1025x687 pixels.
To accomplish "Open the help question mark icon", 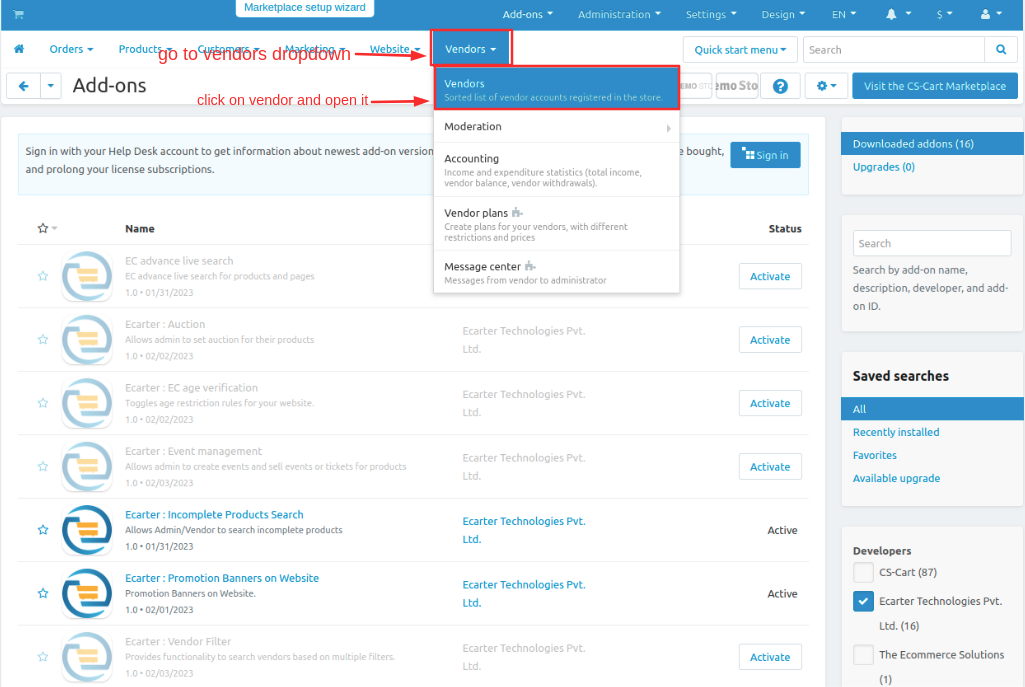I will (780, 86).
